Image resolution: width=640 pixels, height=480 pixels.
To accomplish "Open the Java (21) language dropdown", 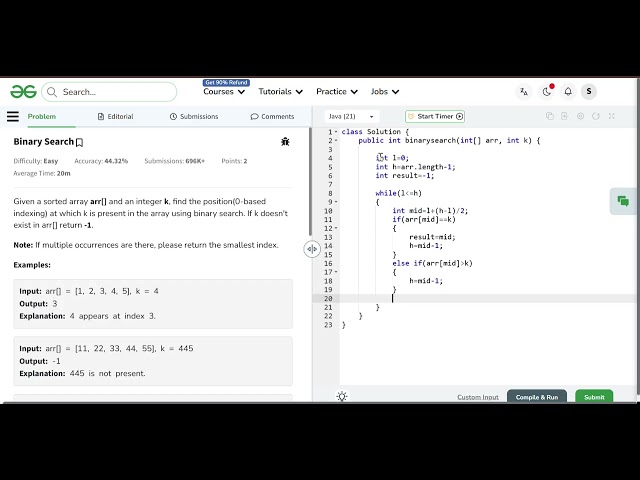I will click(x=351, y=116).
